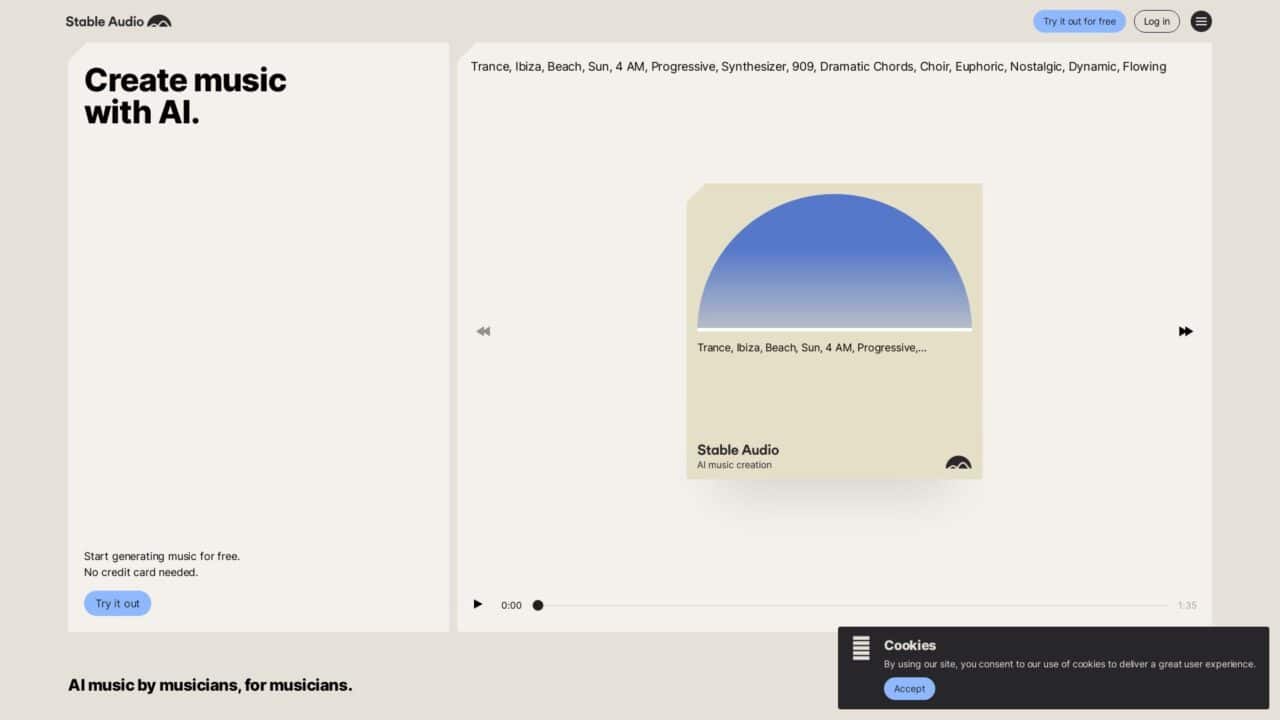The height and width of the screenshot is (720, 1280).
Task: Open the hamburger menu icon
Action: 1201,21
